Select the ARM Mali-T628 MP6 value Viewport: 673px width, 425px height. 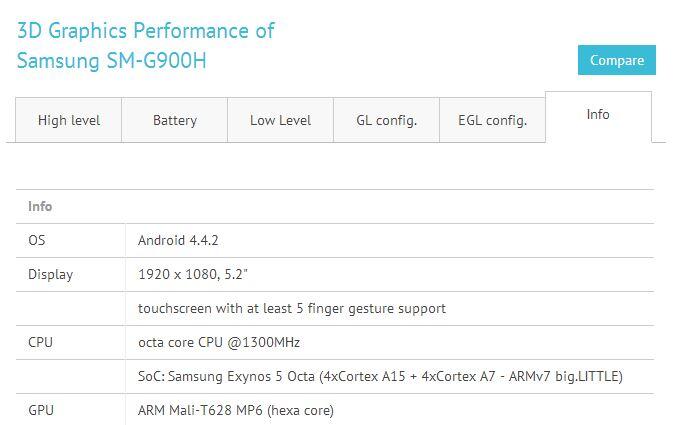(x=236, y=411)
